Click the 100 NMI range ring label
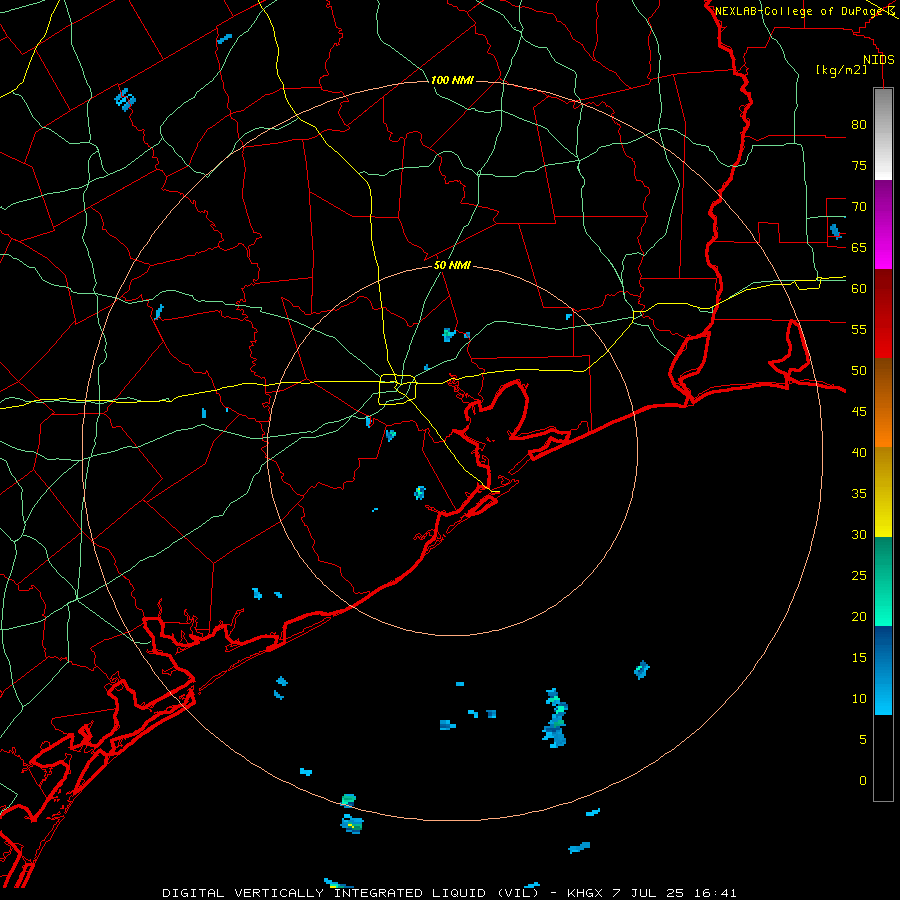900x900 pixels. (x=452, y=80)
